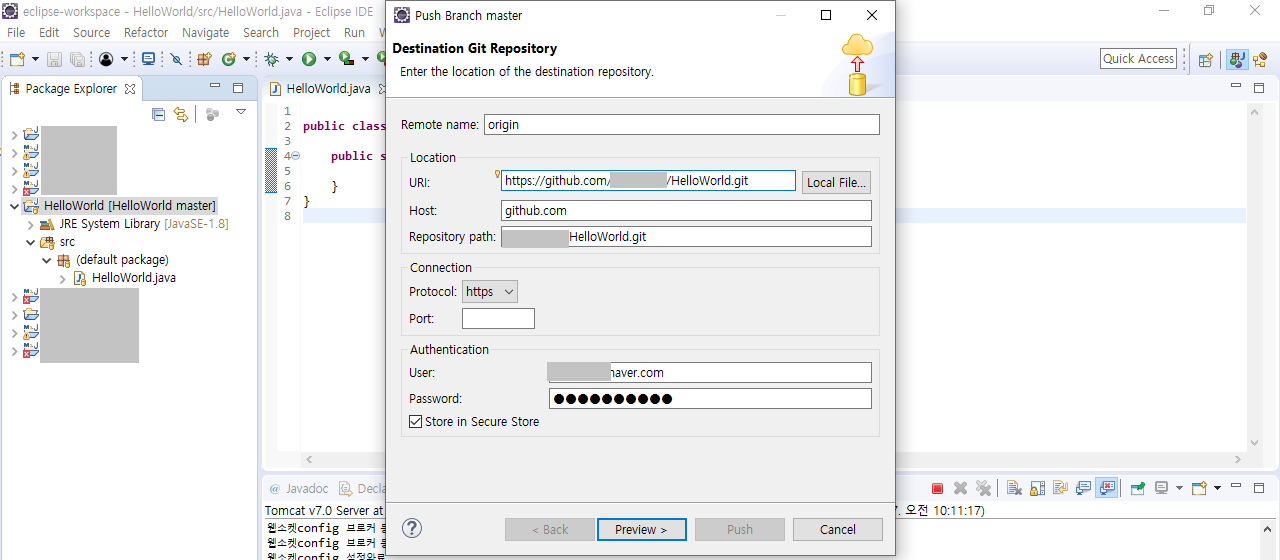The width and height of the screenshot is (1280, 560).
Task: Click the New Java Class icon
Action: (229, 59)
